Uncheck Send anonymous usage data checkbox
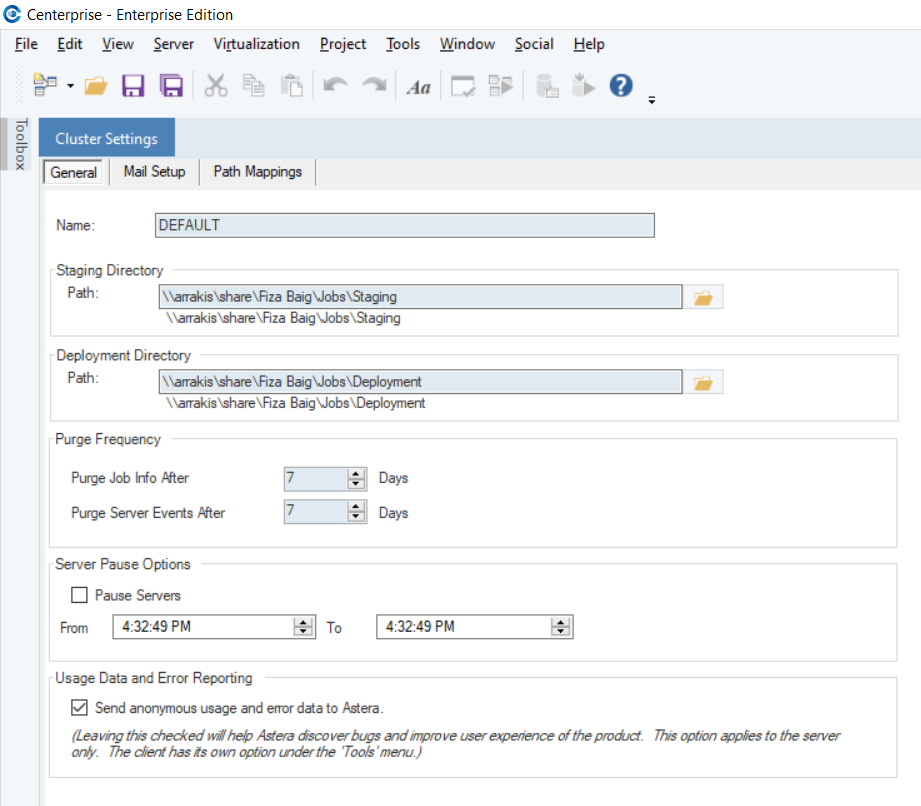This screenshot has width=921, height=806. (x=80, y=708)
